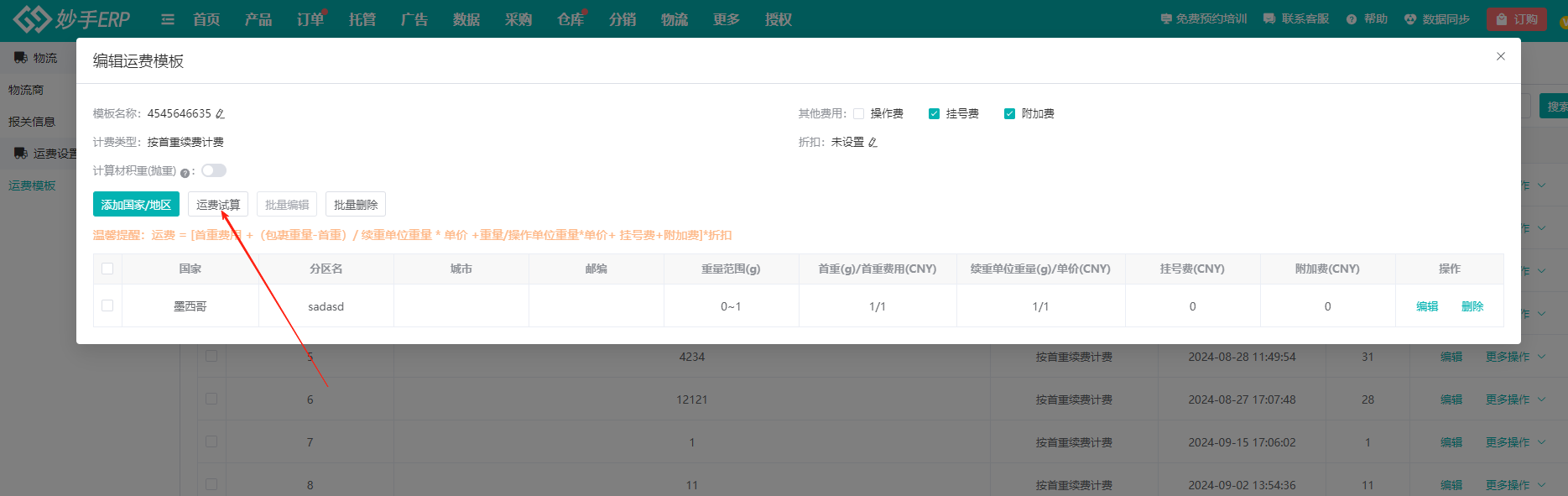Click the 0~1 weight range cell
Screen dimensions: 1568x496
pos(731,306)
